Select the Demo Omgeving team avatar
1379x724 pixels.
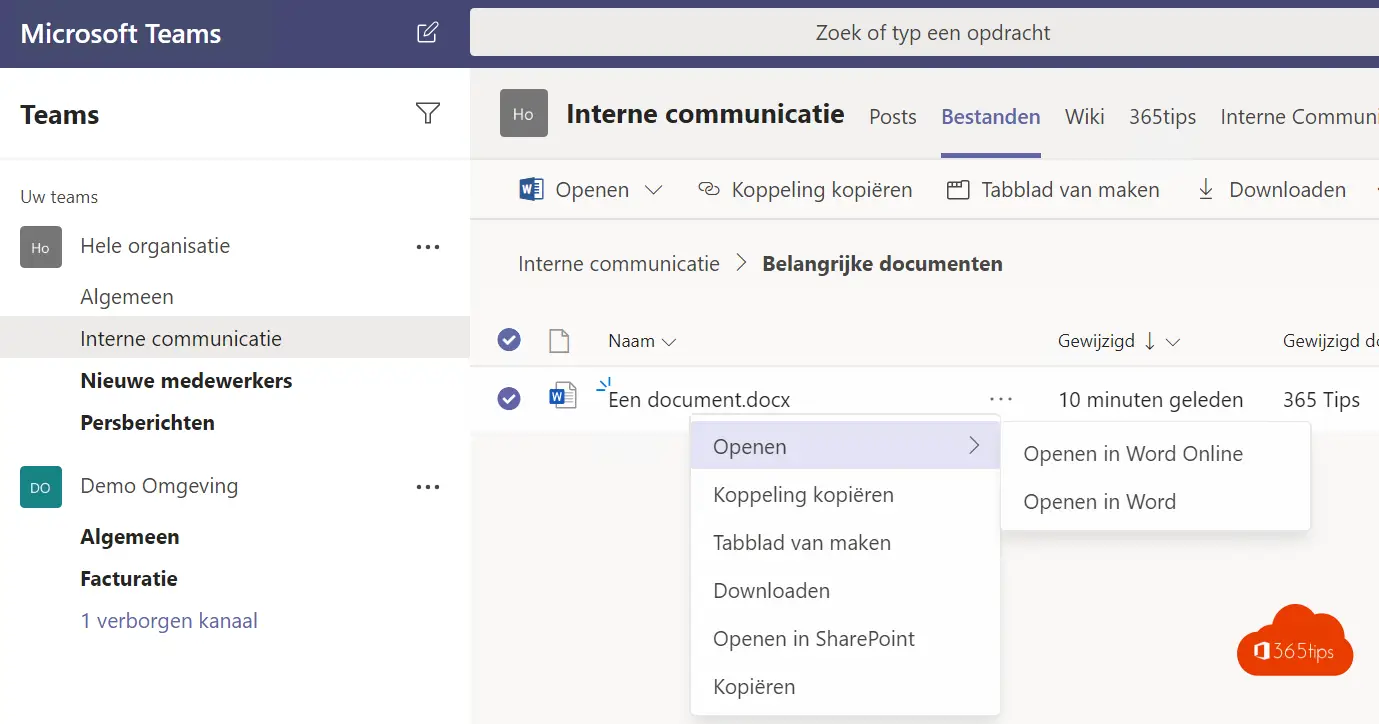(41, 487)
